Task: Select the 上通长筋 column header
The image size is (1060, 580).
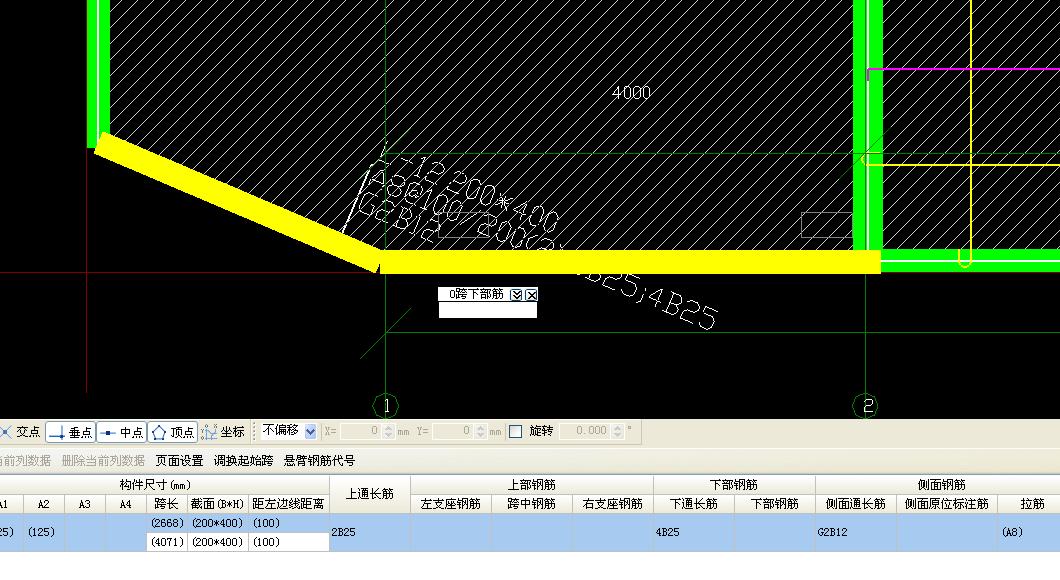Action: tap(370, 494)
